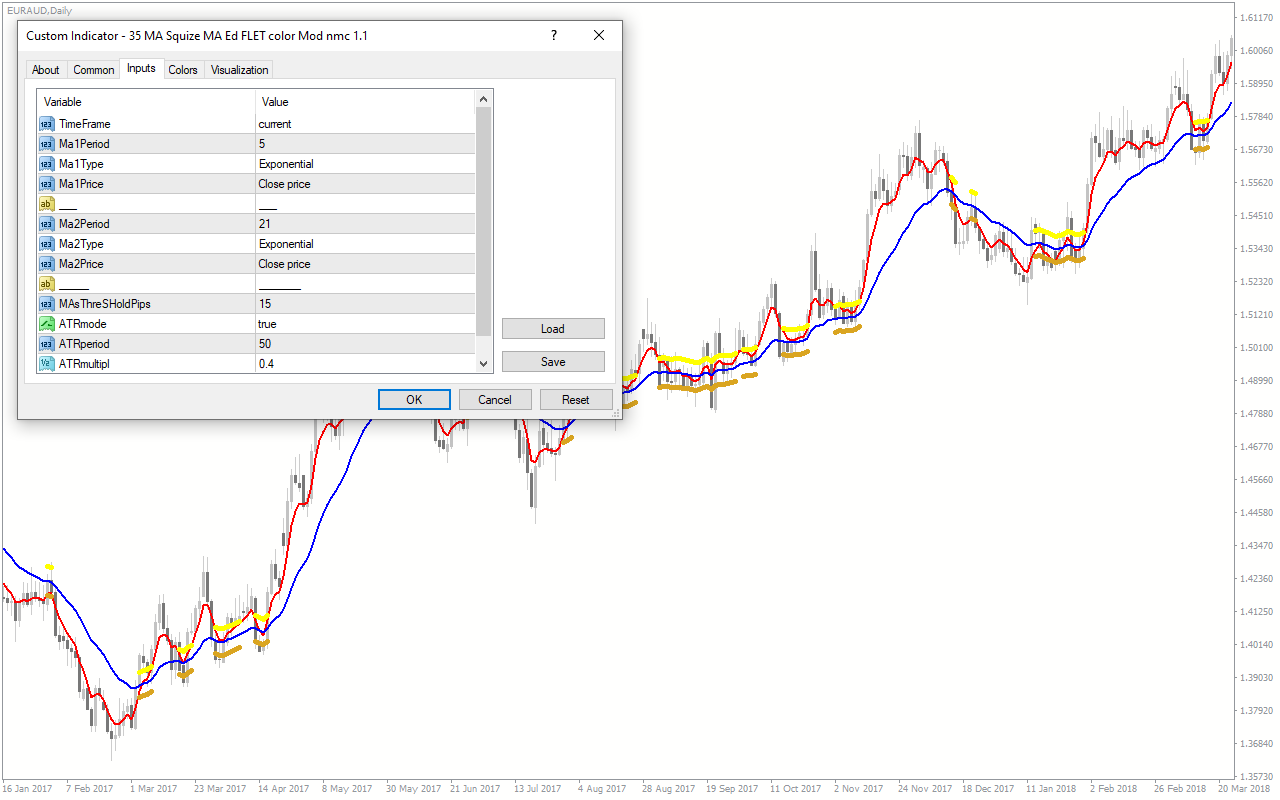
Task: Click the '14 Apr 2017' date axis label
Action: 283,789
